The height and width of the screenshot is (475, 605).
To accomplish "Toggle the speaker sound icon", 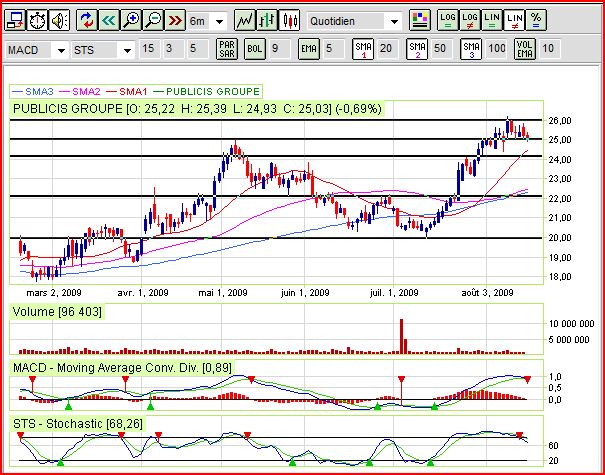I will (x=60, y=20).
